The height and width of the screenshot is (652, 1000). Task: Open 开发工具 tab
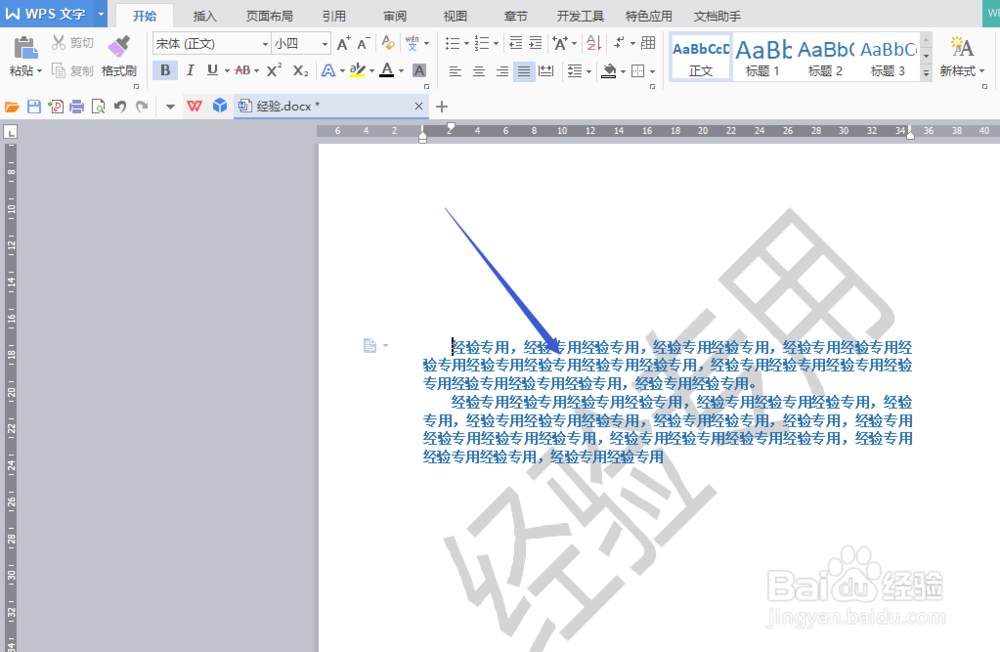coord(580,16)
